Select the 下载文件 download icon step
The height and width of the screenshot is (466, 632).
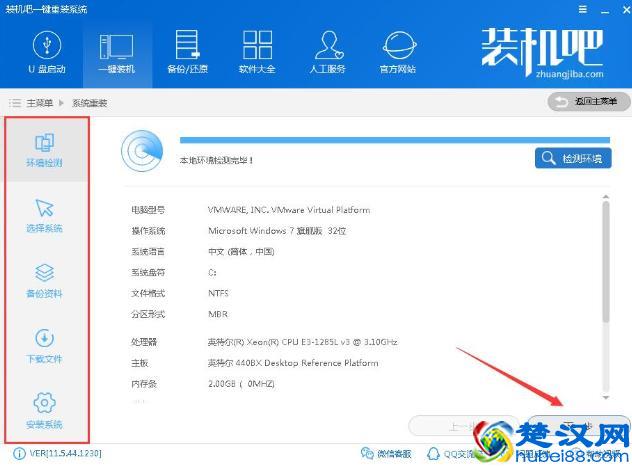click(x=45, y=346)
